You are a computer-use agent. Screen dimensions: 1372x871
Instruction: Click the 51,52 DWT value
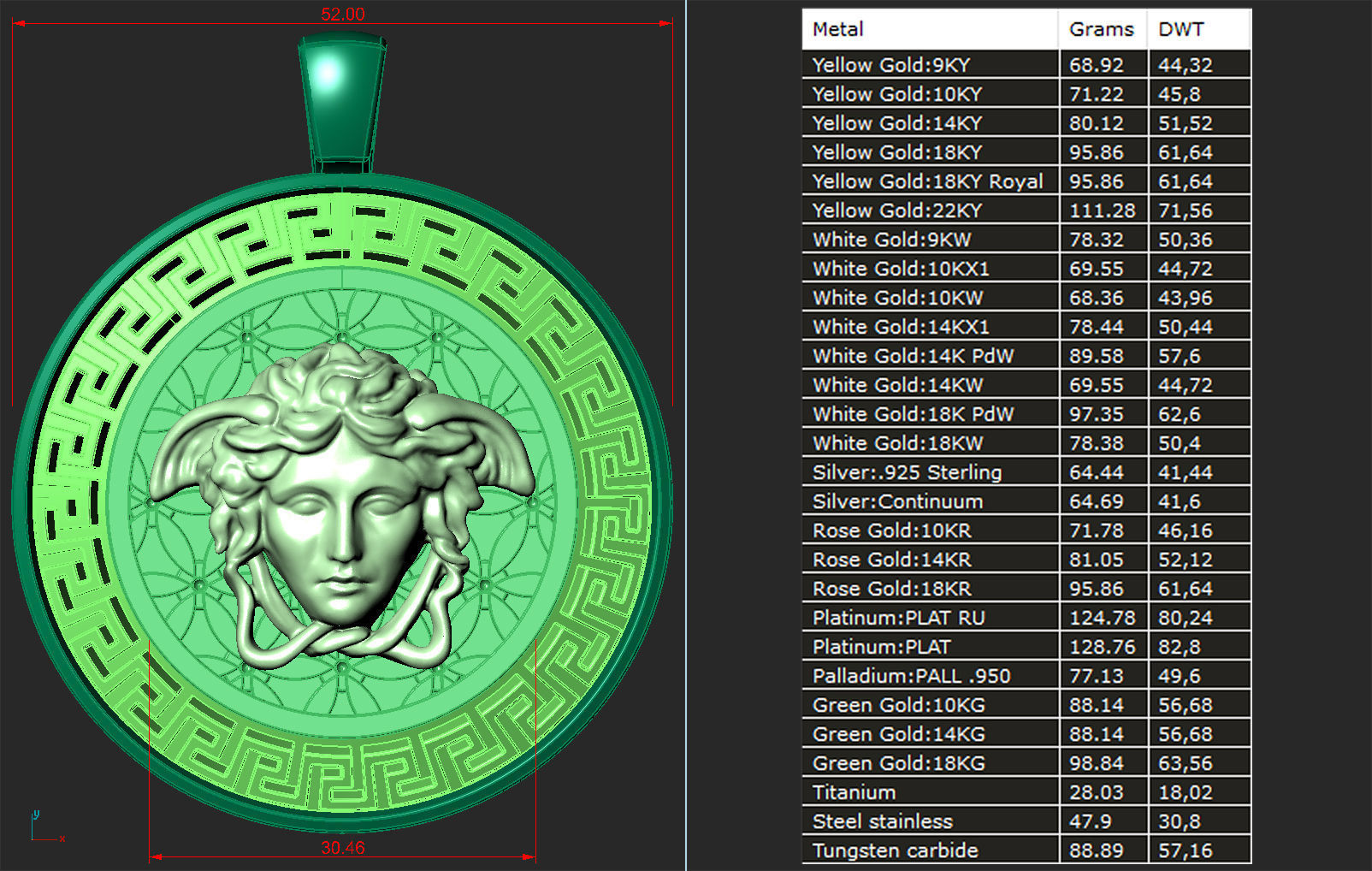pos(1185,123)
